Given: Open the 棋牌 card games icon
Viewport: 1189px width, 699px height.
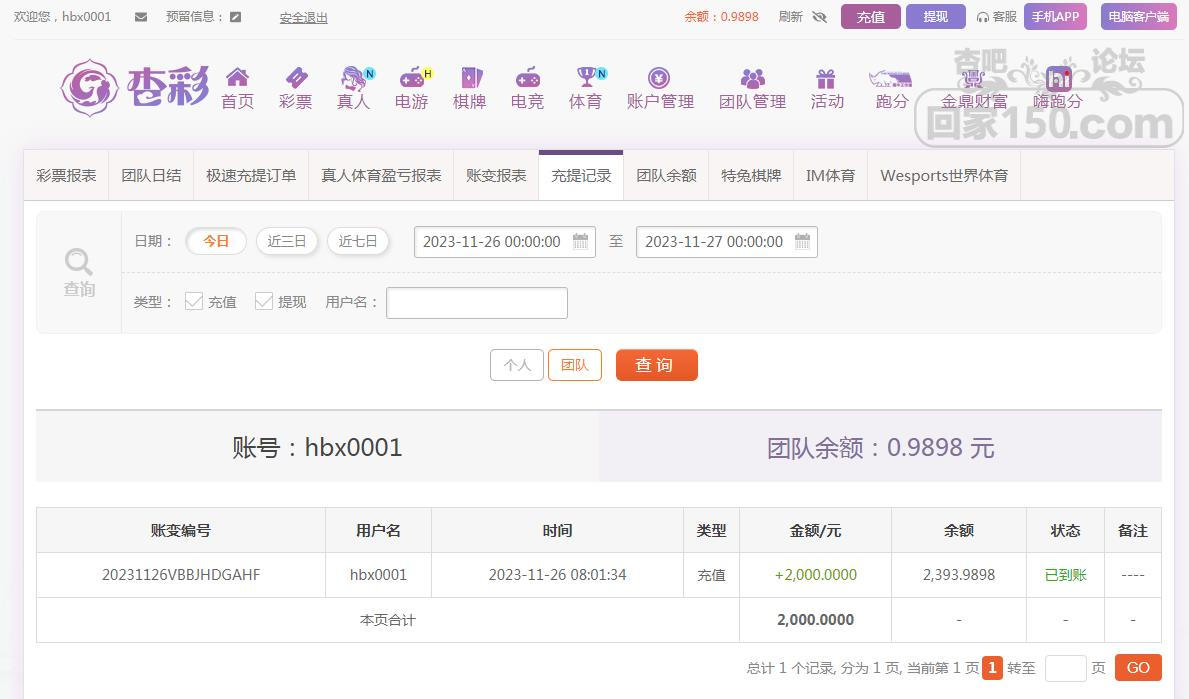Looking at the screenshot, I should [469, 78].
